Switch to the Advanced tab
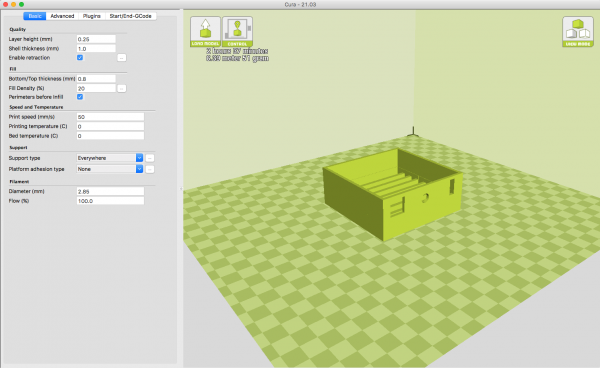The width and height of the screenshot is (600, 368). [x=62, y=16]
